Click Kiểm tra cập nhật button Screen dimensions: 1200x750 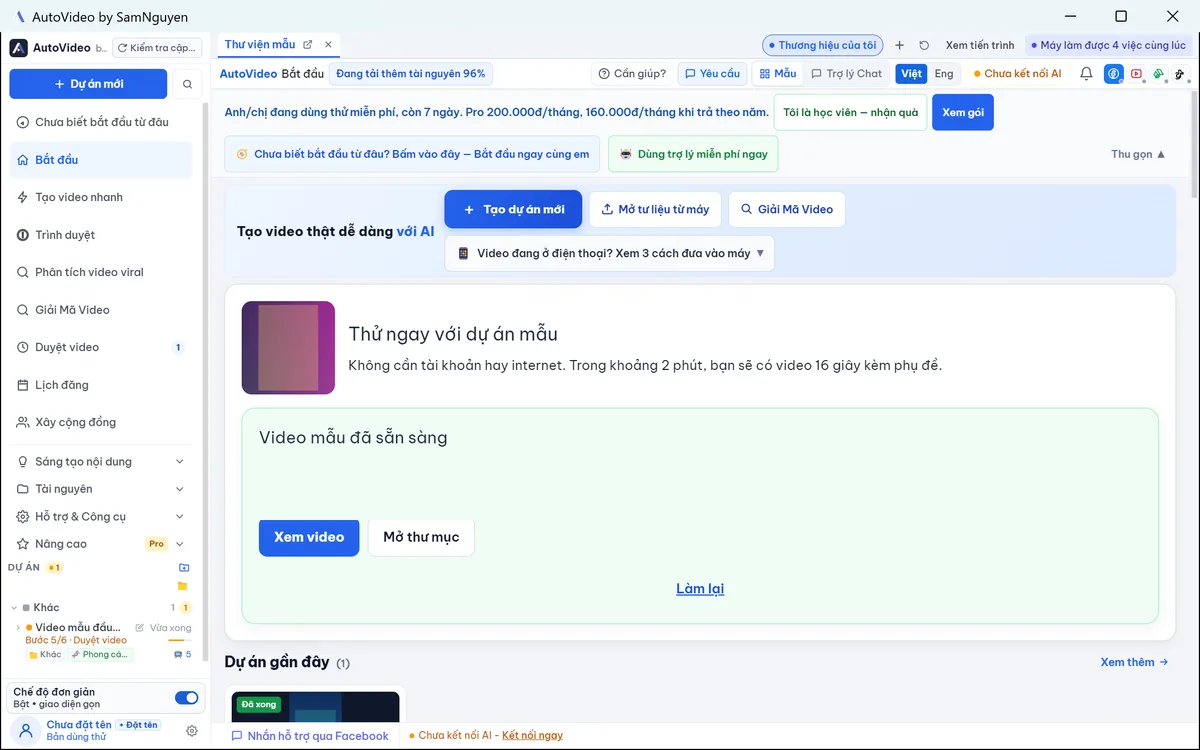coord(157,47)
